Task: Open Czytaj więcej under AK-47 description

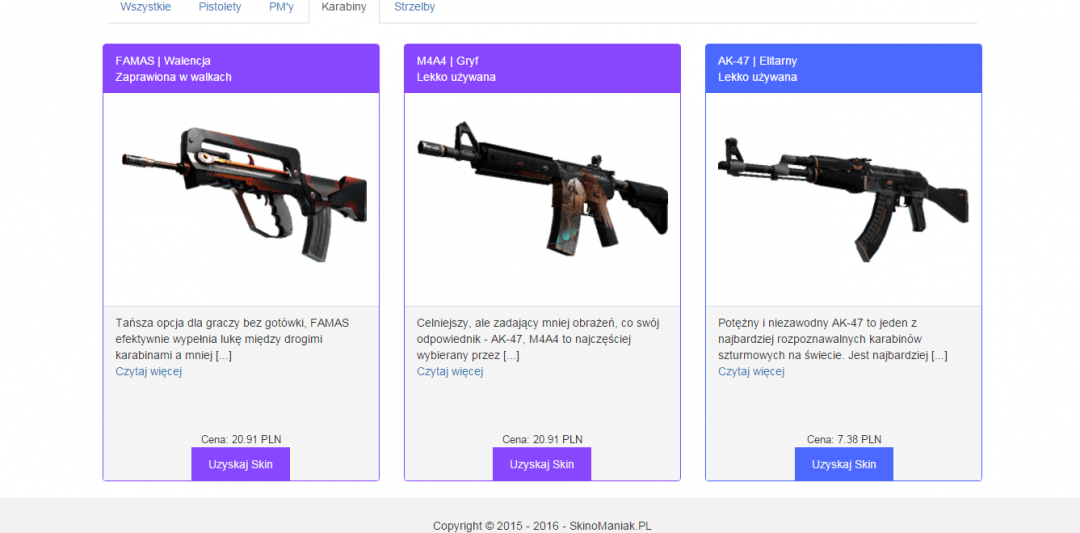Action: [x=751, y=372]
